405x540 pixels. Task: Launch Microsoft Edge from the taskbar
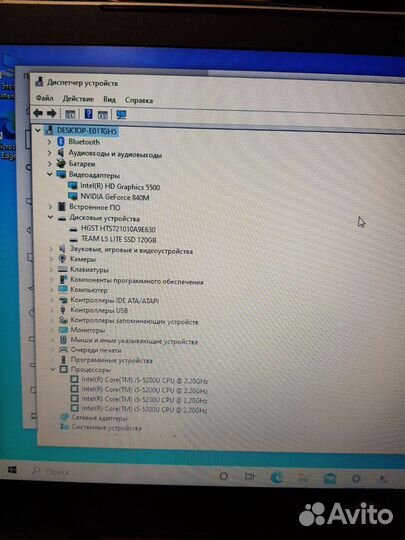277,477
